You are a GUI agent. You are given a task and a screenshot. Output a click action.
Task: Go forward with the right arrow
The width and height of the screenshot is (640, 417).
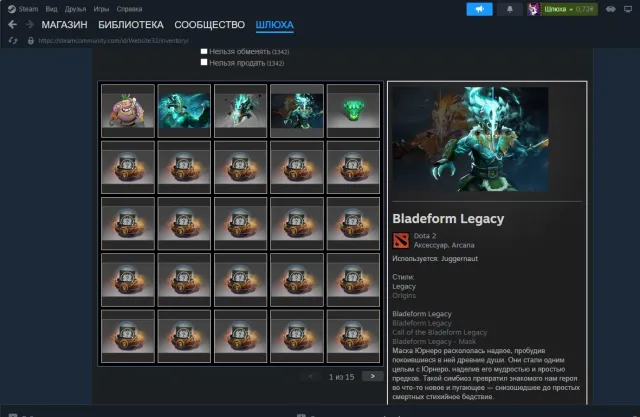[30, 24]
